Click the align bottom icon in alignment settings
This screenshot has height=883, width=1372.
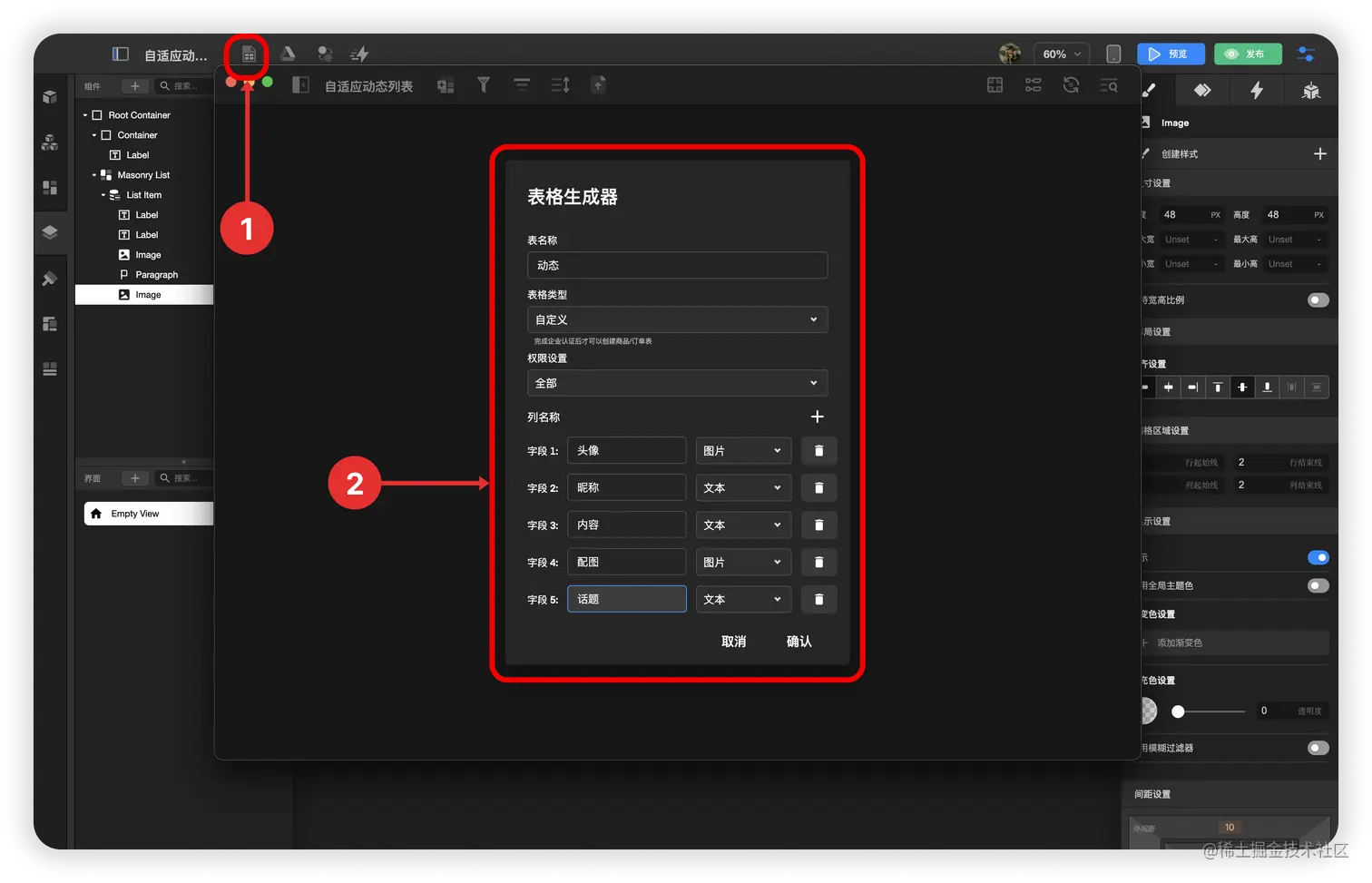(1267, 388)
